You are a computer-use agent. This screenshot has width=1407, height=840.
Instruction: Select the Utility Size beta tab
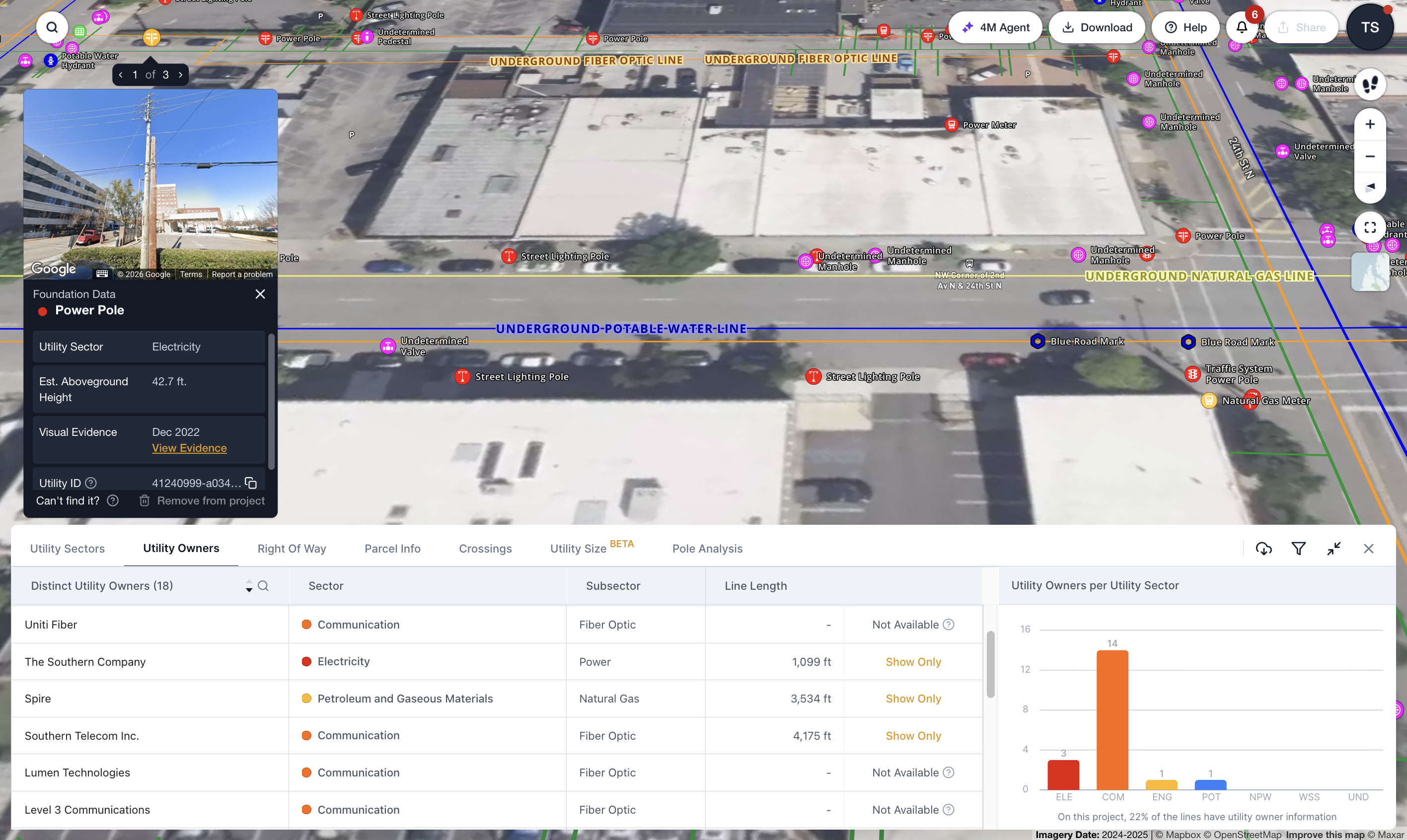tap(592, 548)
